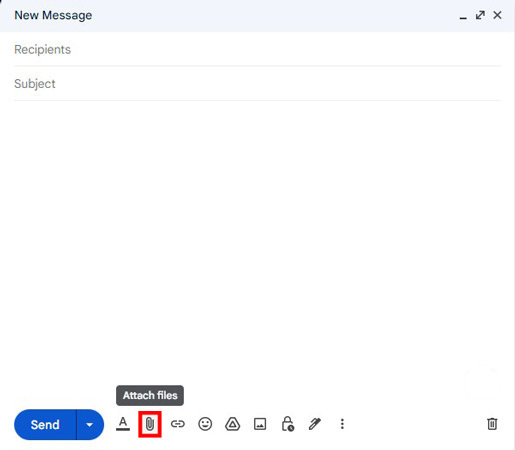
Task: Insert a photo into the email
Action: pyautogui.click(x=260, y=424)
